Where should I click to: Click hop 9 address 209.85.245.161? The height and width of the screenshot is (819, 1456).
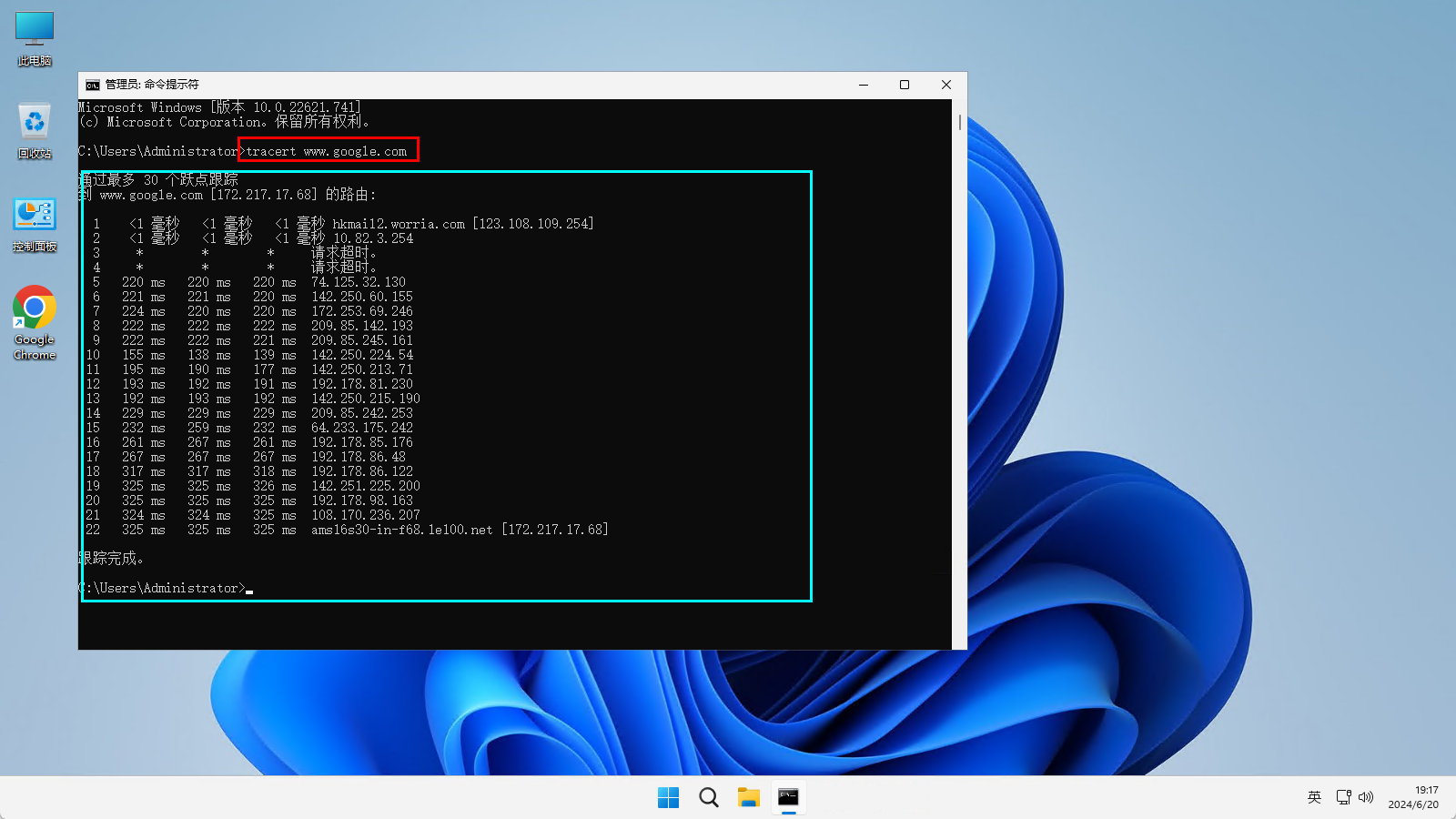(x=362, y=340)
